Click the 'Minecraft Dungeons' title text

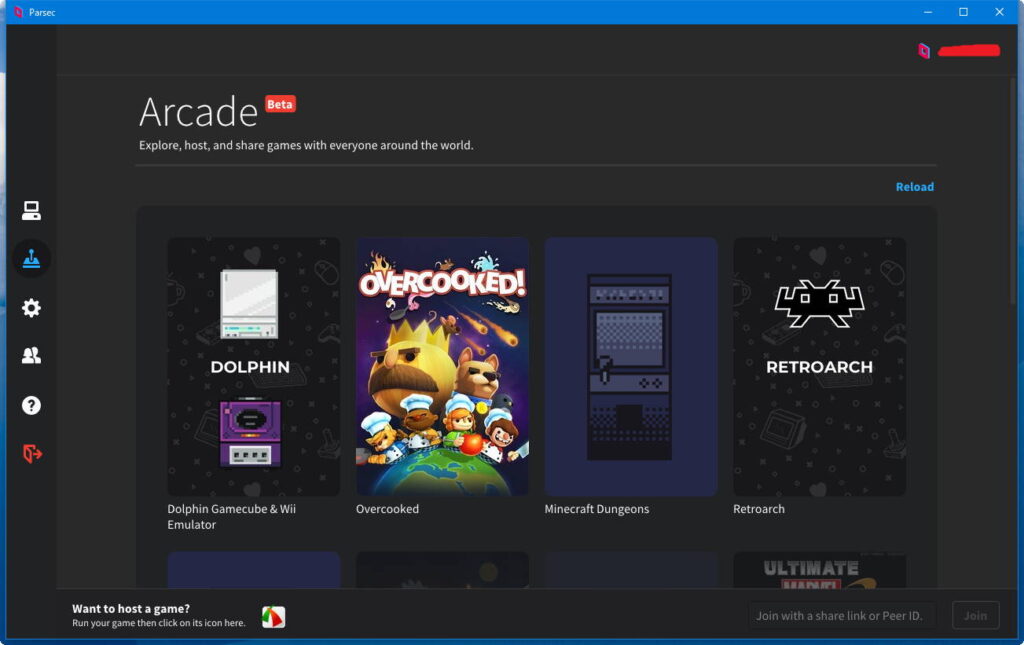pyautogui.click(x=597, y=509)
